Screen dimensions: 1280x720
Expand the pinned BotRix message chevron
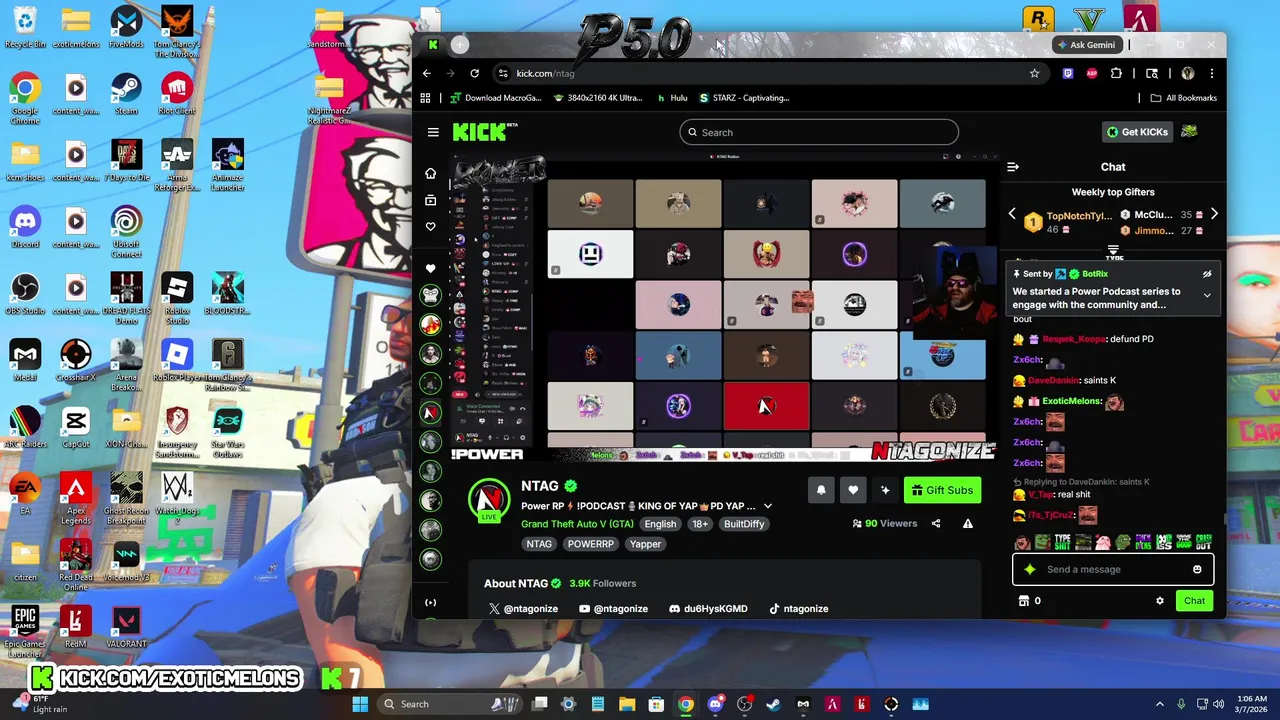click(x=1207, y=296)
